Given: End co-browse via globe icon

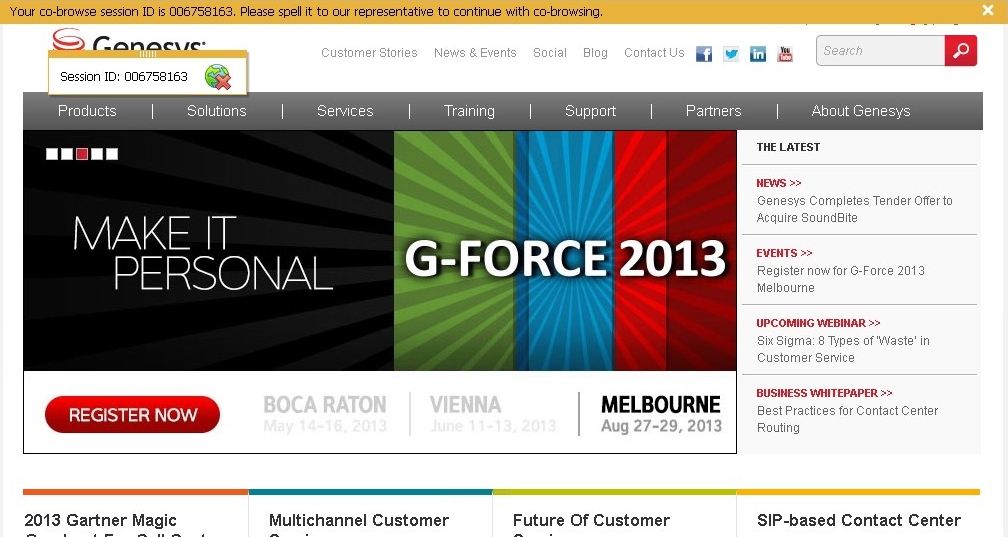Looking at the screenshot, I should pos(217,77).
